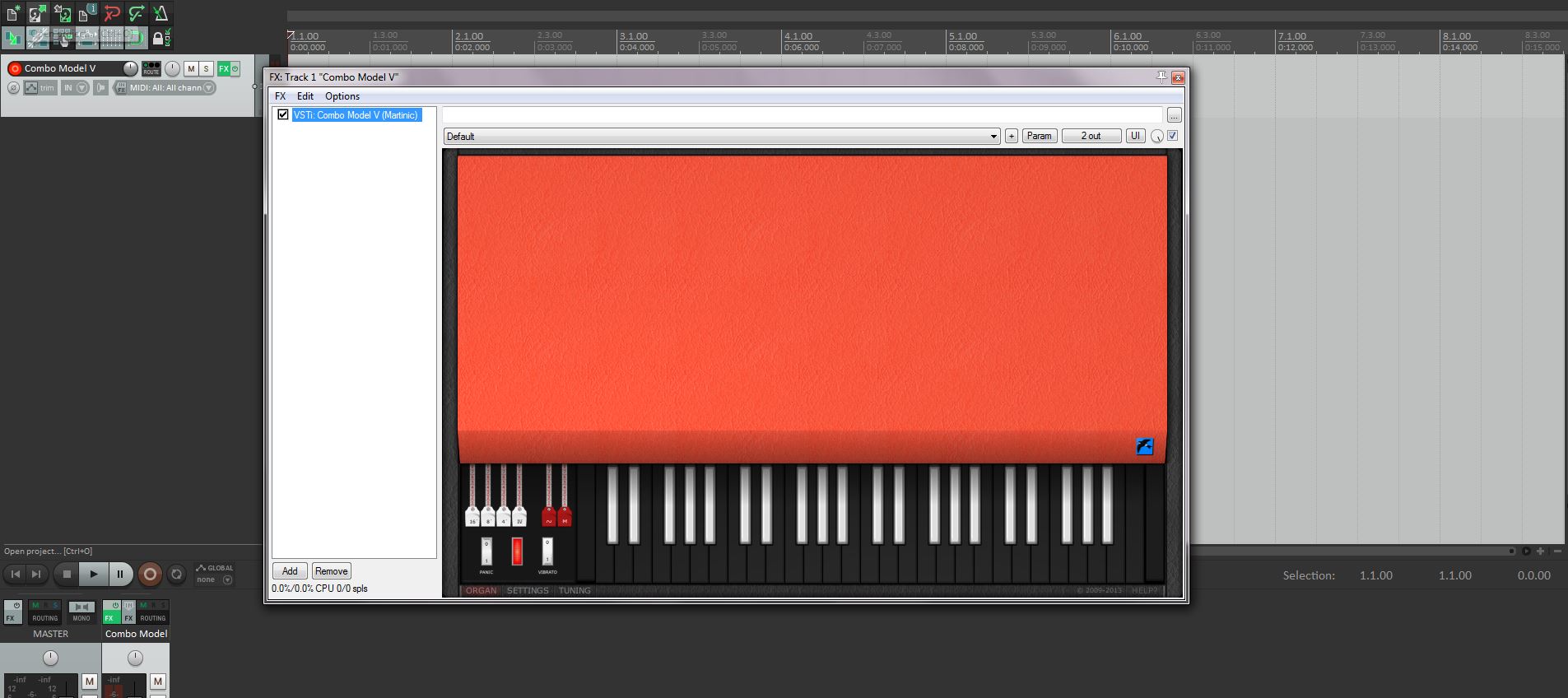The width and height of the screenshot is (1568, 698).
Task: Toggle the Vibrato switch on the organ
Action: click(x=547, y=551)
